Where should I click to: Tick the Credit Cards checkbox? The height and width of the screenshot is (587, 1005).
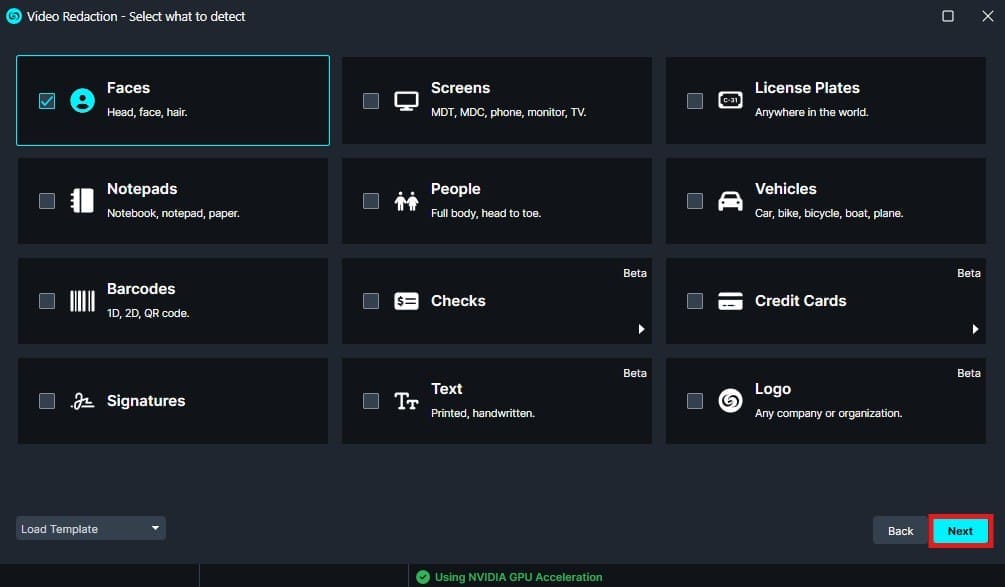point(695,301)
